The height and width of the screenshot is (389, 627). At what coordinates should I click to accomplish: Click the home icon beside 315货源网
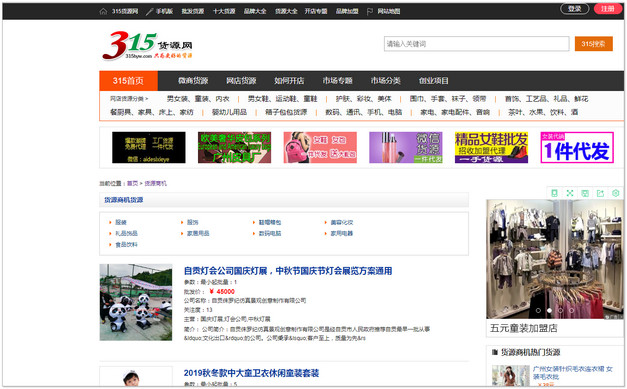point(103,11)
